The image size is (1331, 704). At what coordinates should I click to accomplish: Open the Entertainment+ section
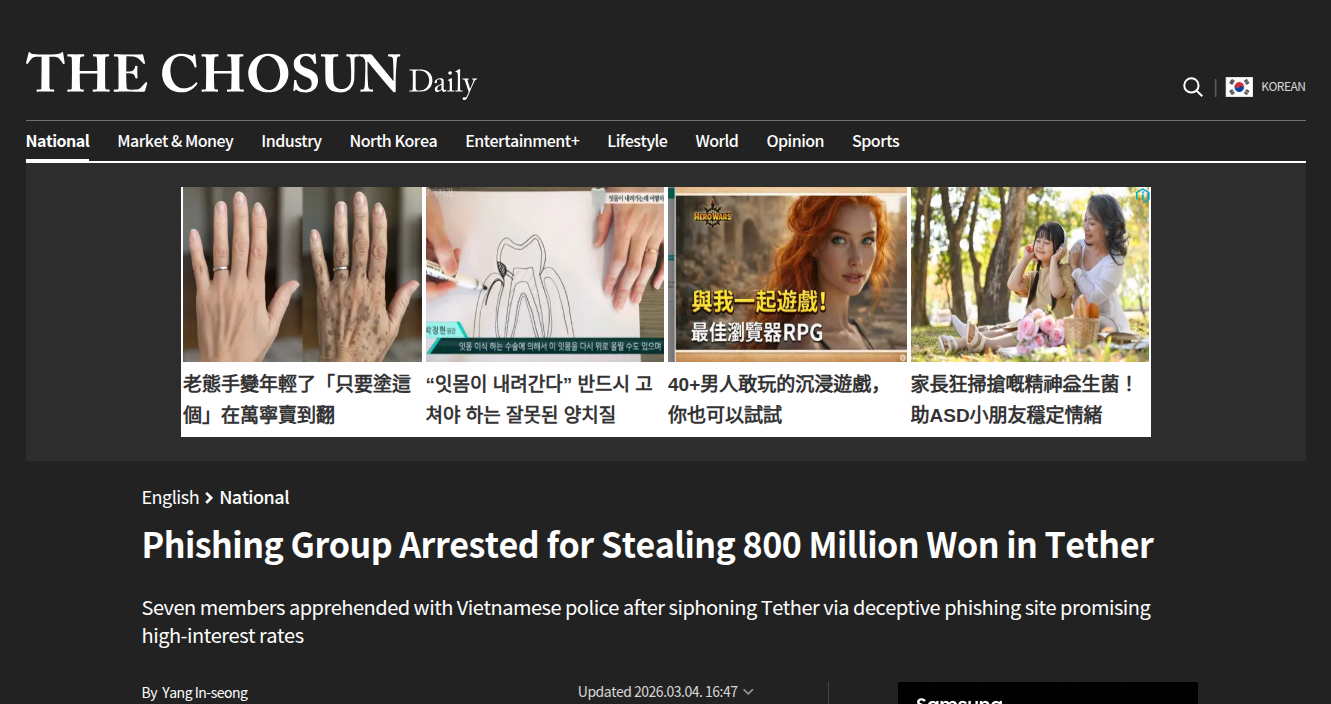(x=522, y=141)
